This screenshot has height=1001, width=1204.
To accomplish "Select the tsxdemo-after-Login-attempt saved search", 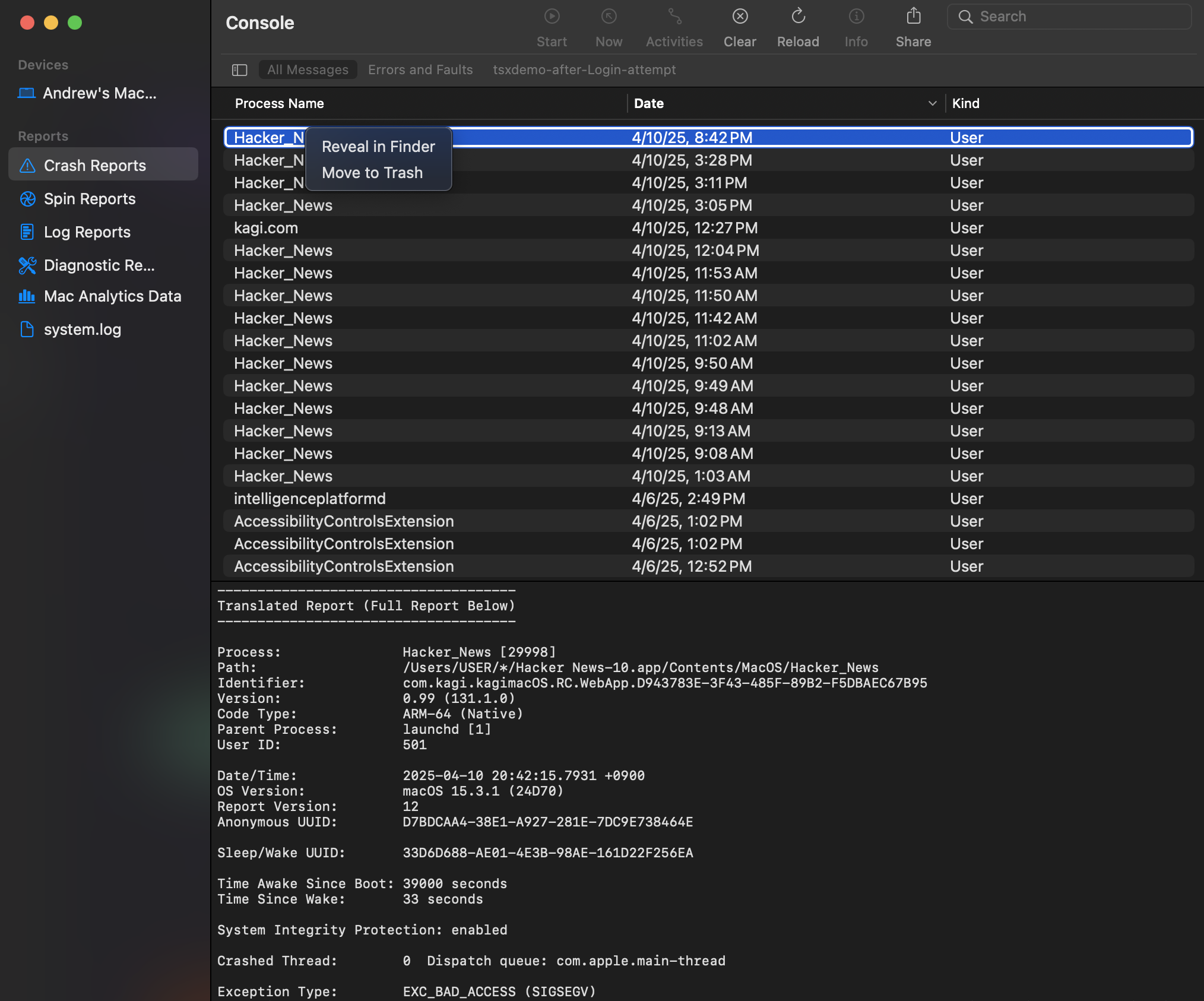I will [x=584, y=69].
